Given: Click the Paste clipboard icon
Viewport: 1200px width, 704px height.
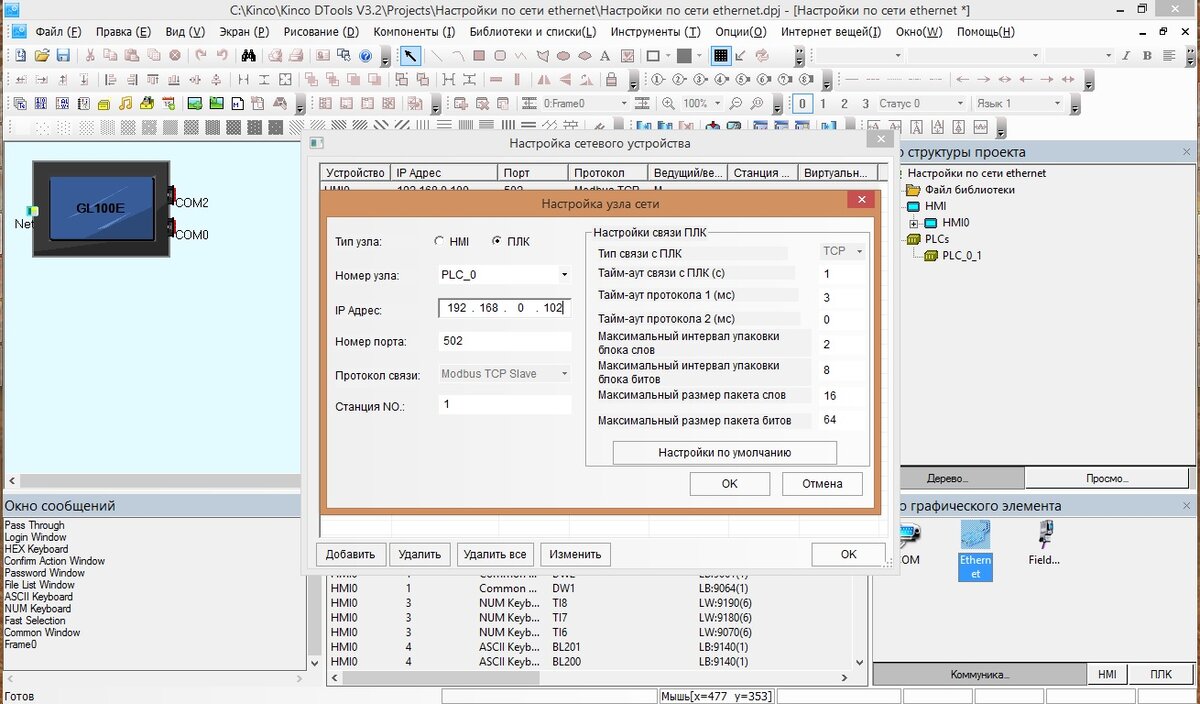Looking at the screenshot, I should tap(132, 55).
